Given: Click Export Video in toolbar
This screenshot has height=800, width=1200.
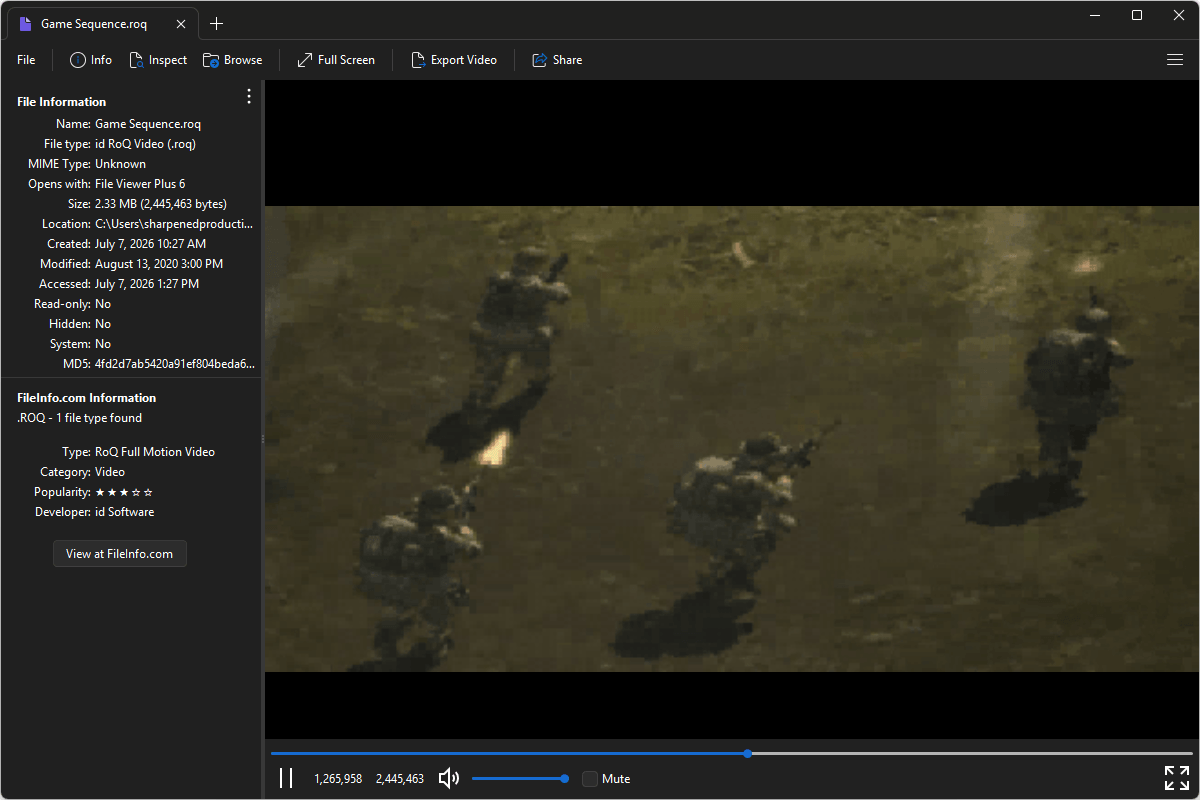Looking at the screenshot, I should point(454,60).
